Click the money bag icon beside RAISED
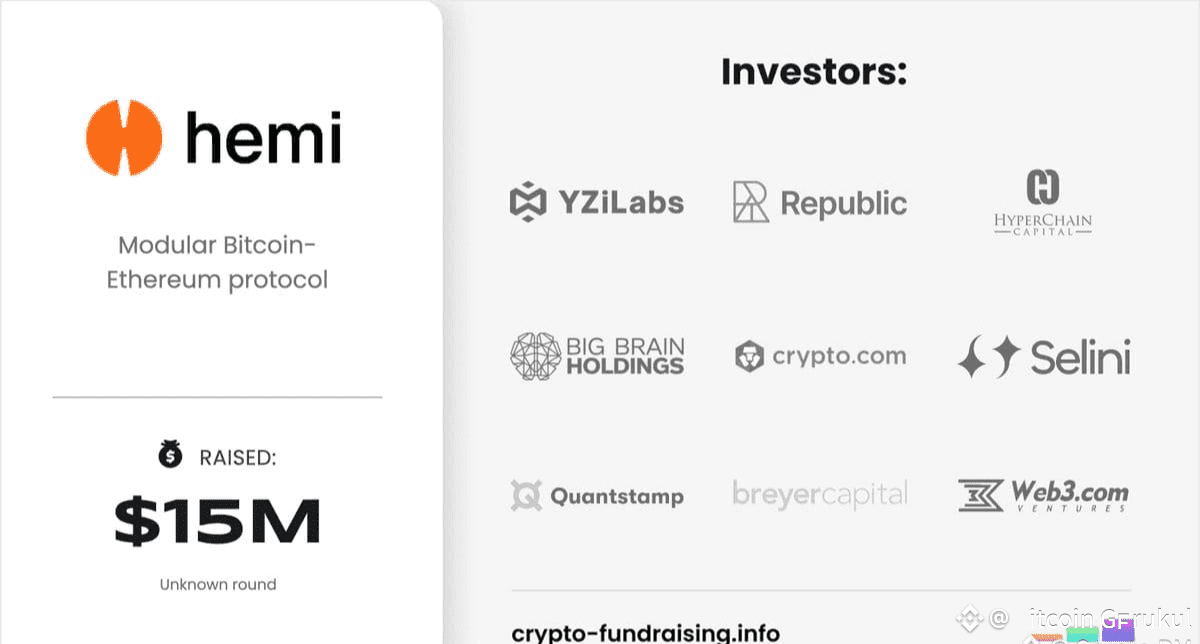1200x644 pixels. pos(171,455)
